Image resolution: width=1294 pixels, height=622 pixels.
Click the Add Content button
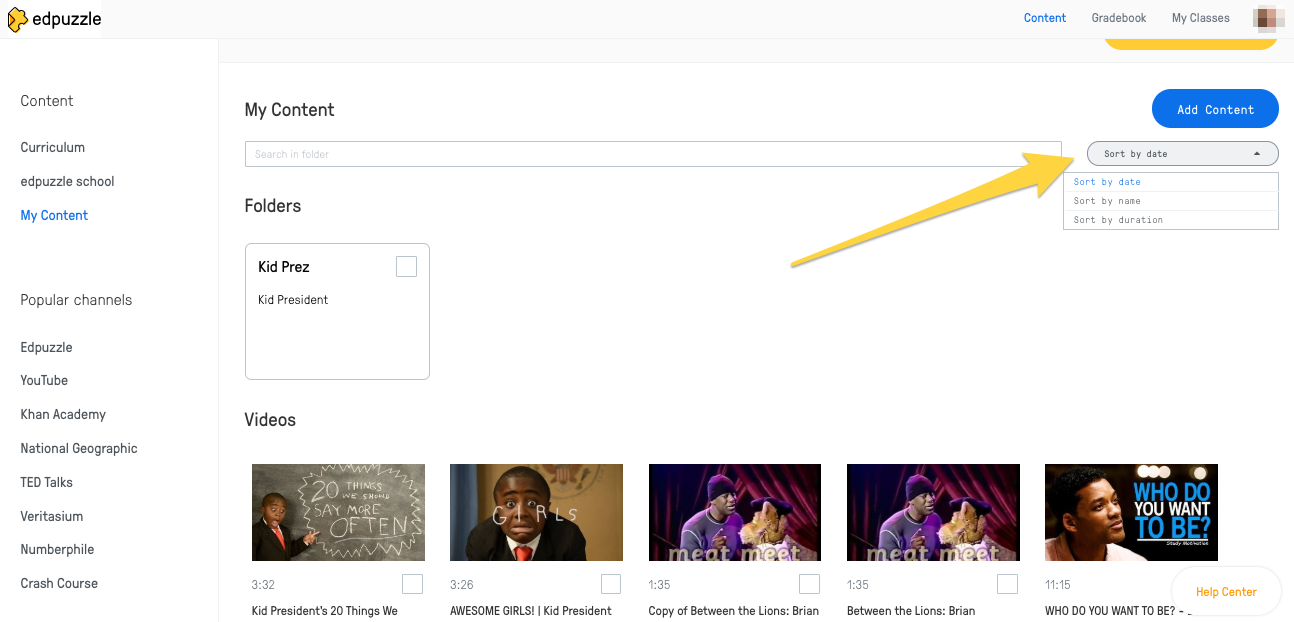pos(1215,109)
